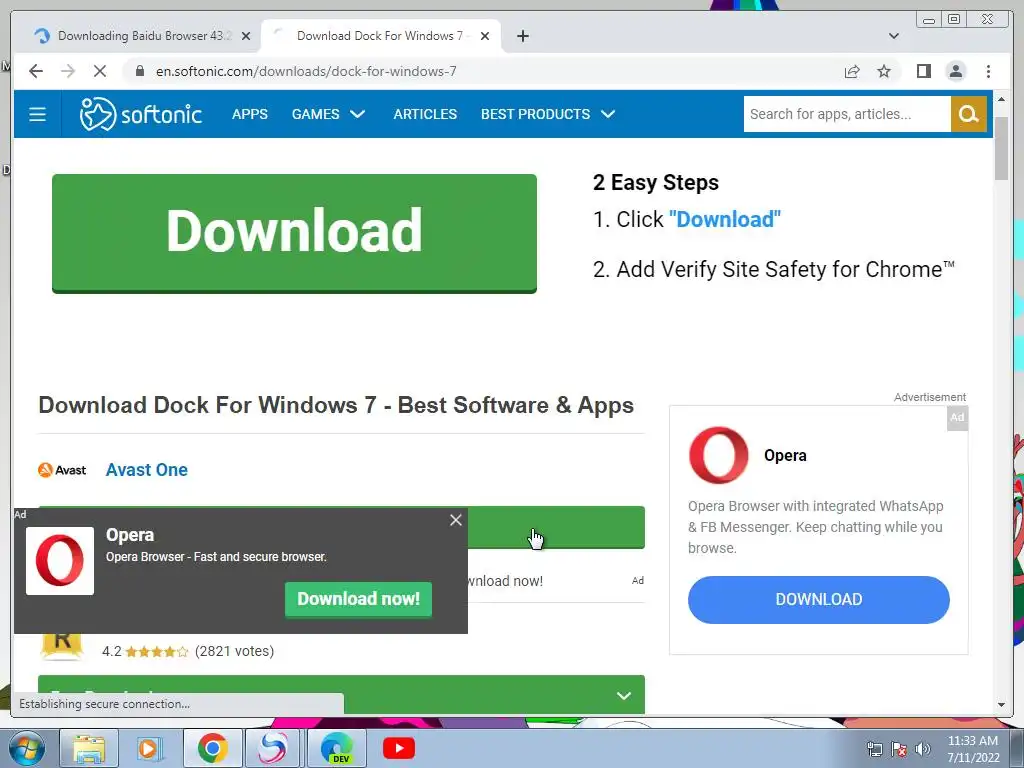Image resolution: width=1024 pixels, height=768 pixels.
Task: Launch Windows Media Player from taskbar
Action: point(150,749)
